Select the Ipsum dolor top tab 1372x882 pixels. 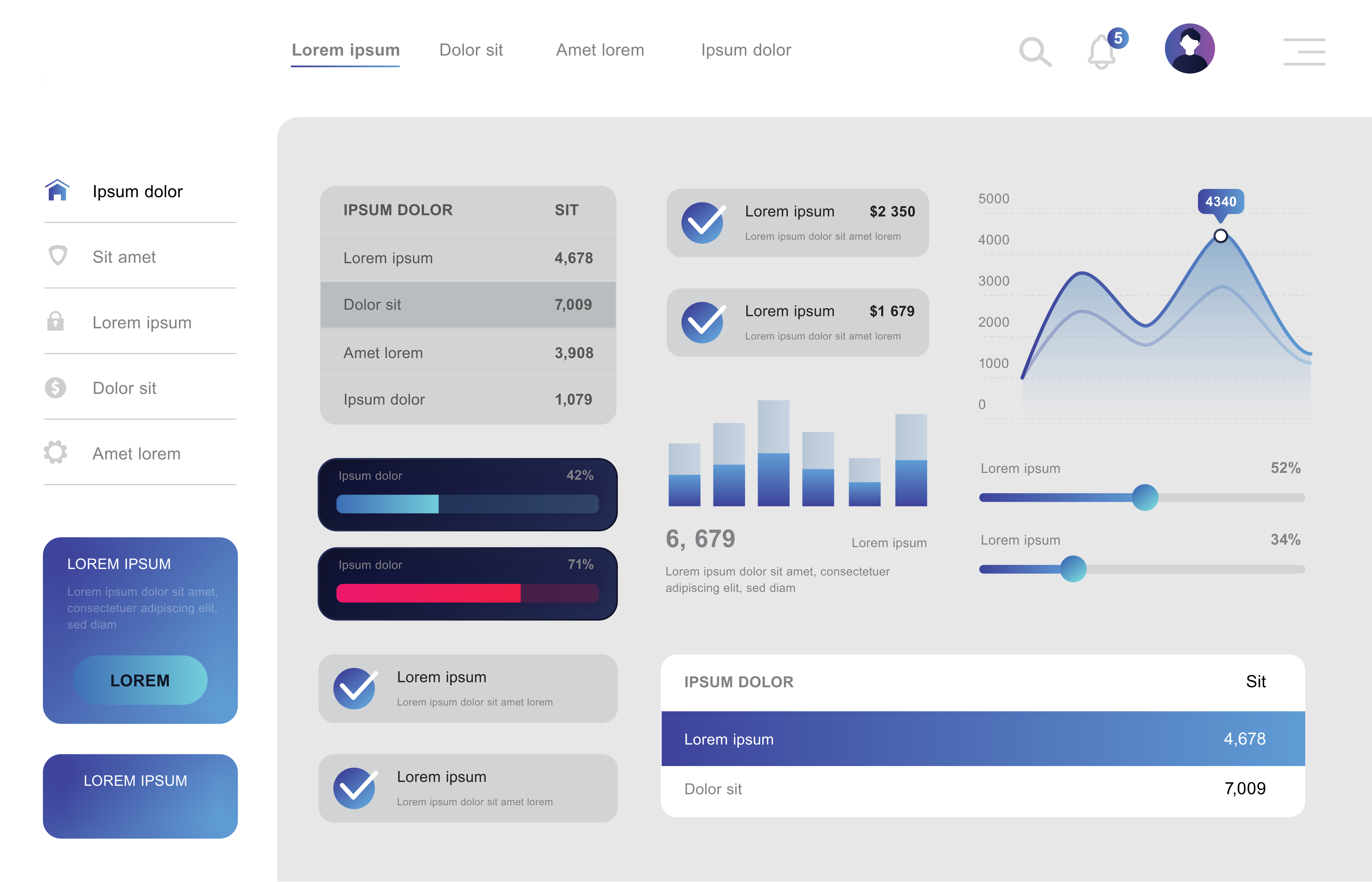(746, 51)
